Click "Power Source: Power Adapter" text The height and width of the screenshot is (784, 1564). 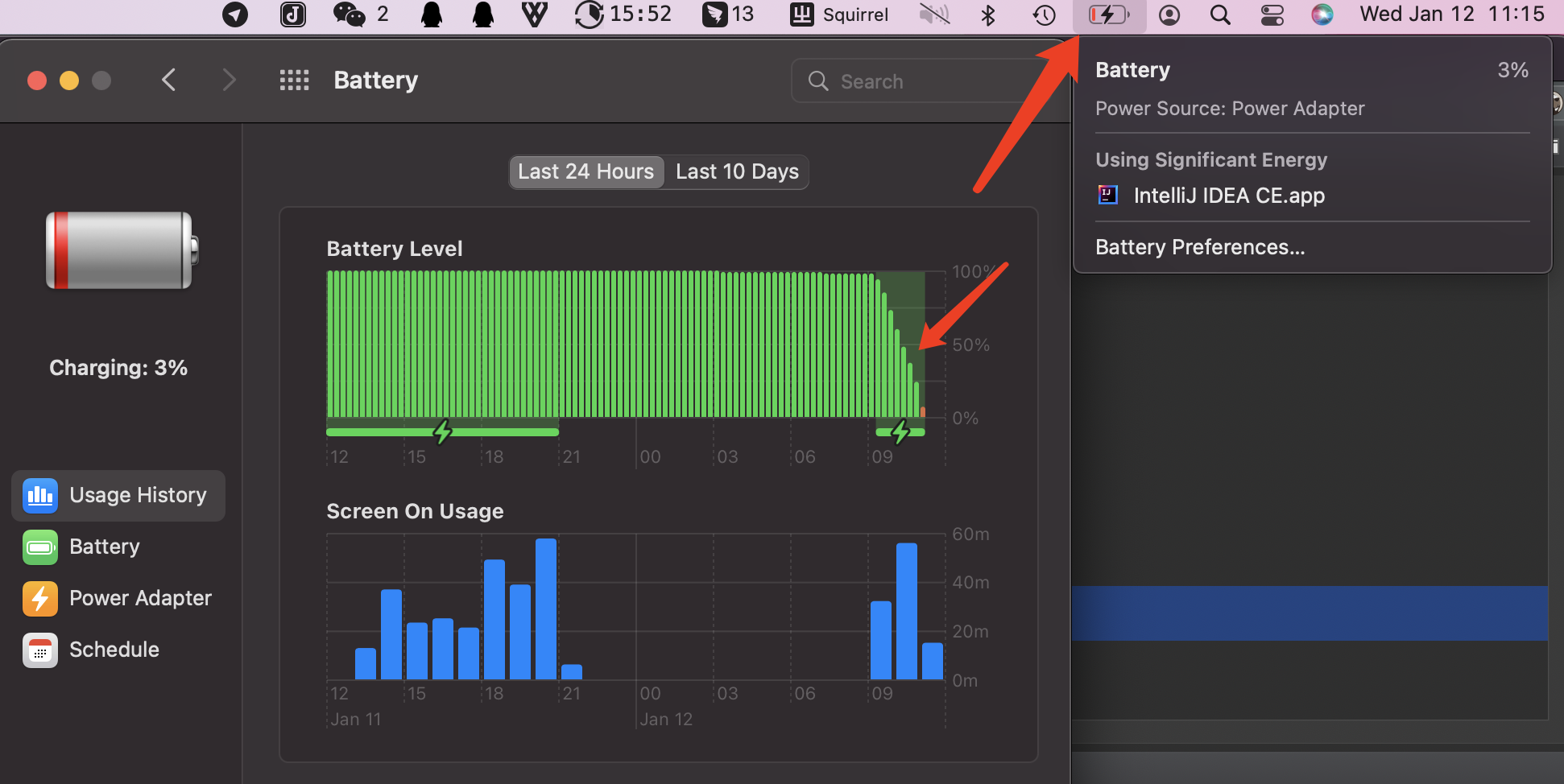pos(1230,109)
